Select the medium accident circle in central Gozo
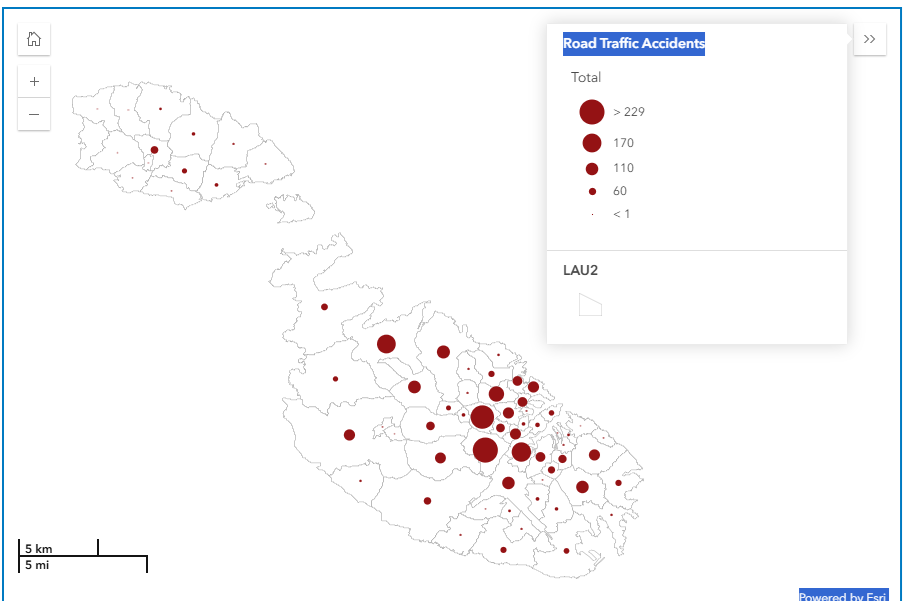 click(154, 150)
